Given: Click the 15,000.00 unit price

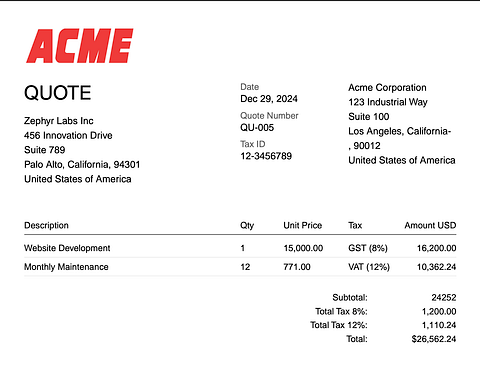Looking at the screenshot, I should point(303,248).
